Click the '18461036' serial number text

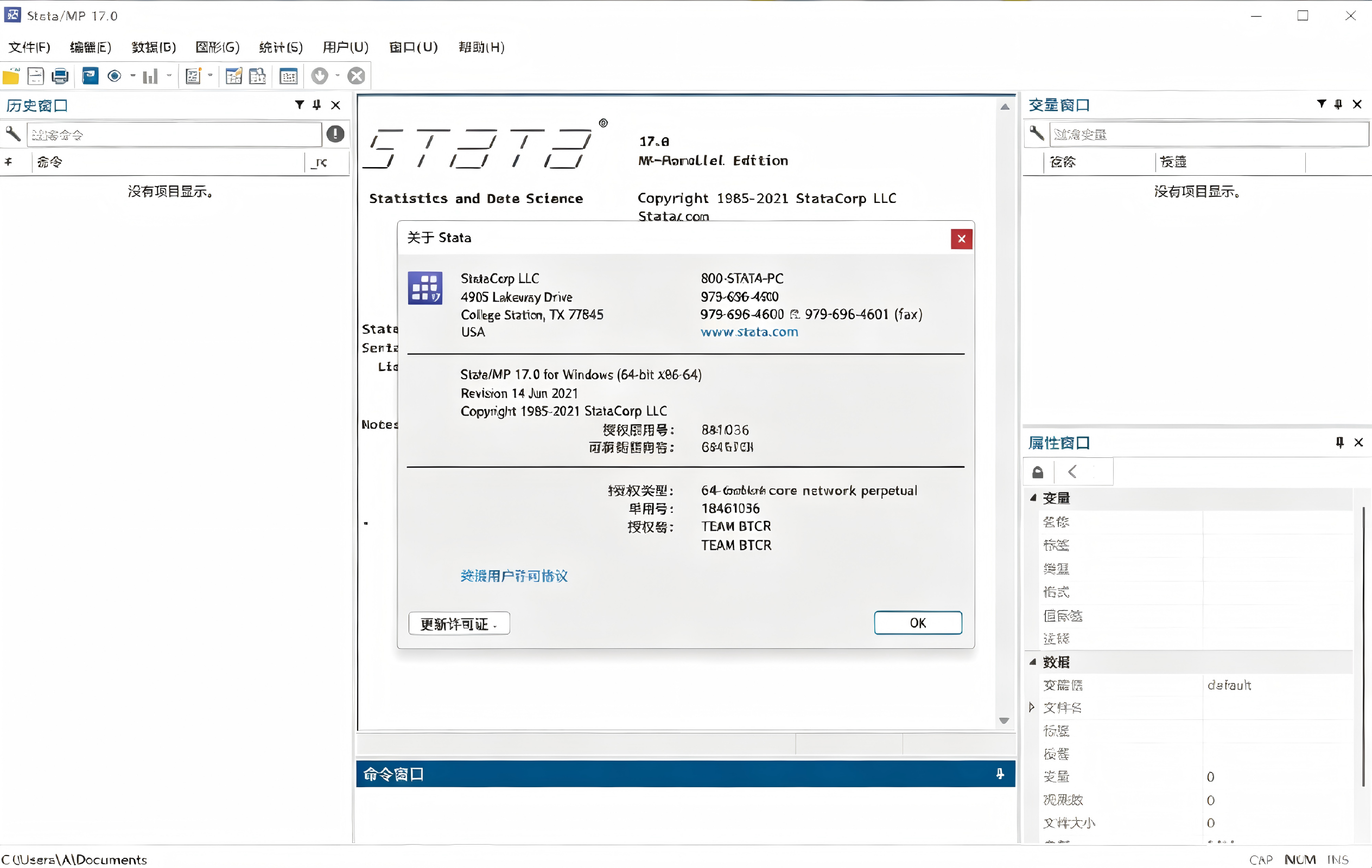pyautogui.click(x=731, y=509)
